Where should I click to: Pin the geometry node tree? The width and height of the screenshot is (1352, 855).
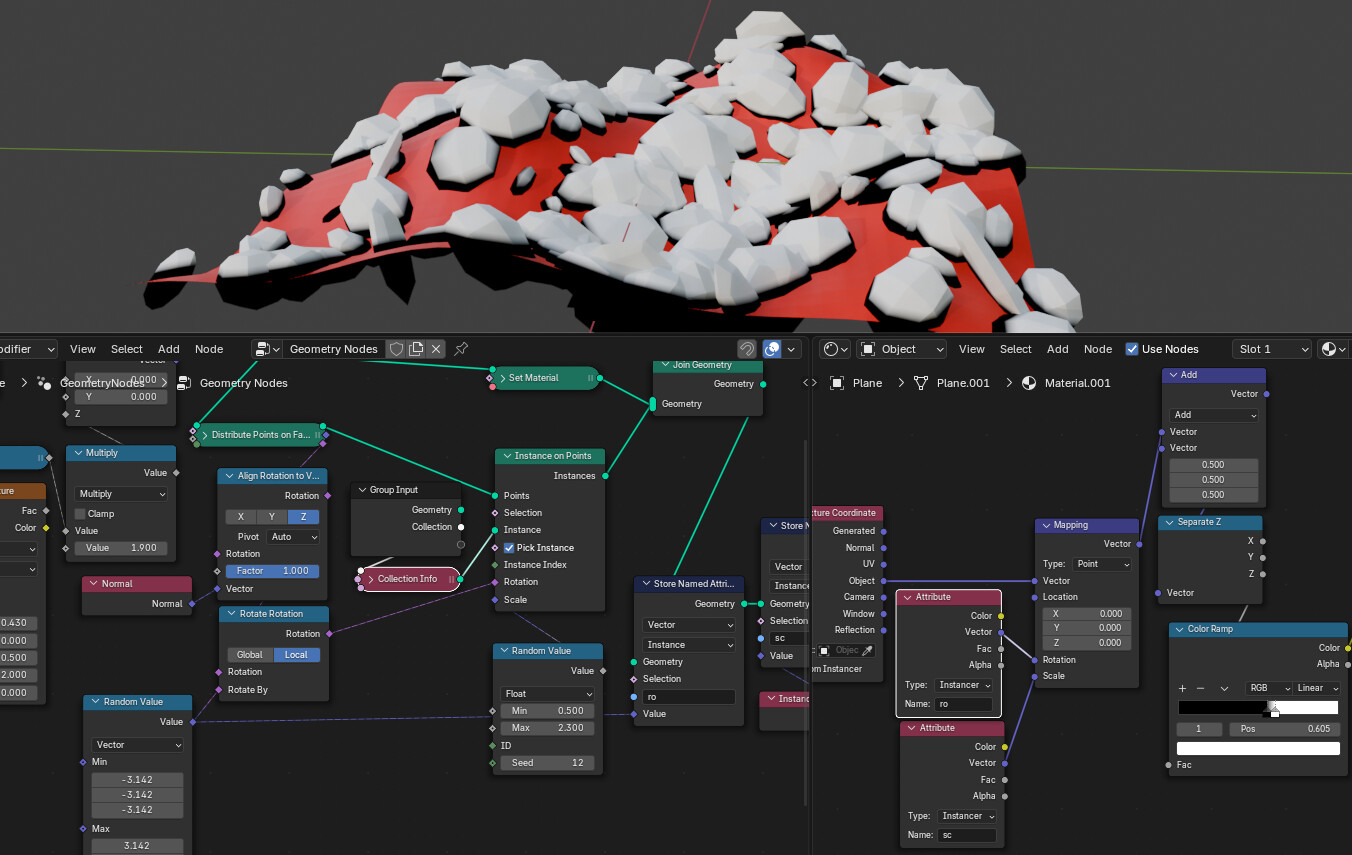(461, 349)
